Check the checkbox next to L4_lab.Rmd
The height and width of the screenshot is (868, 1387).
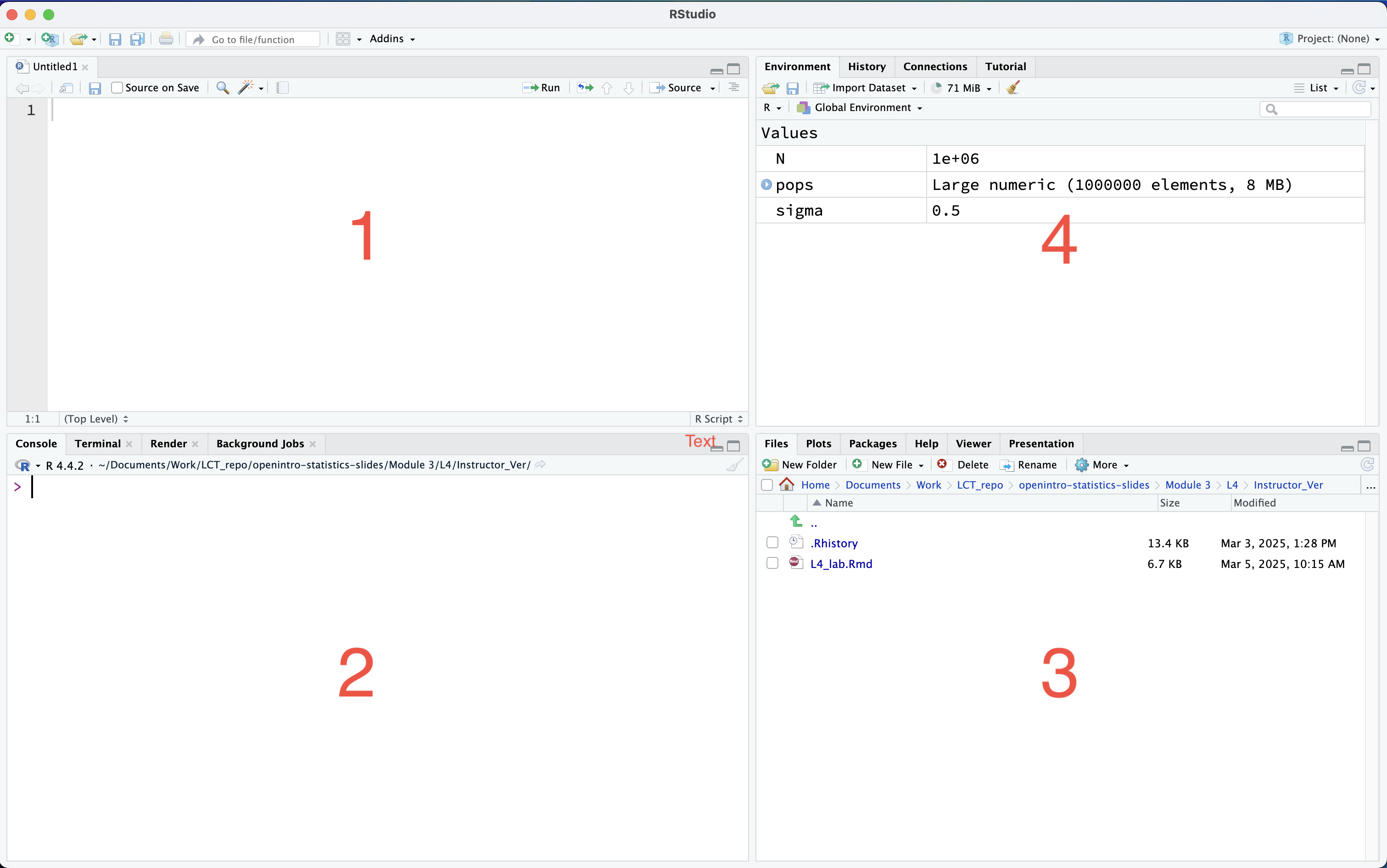(772, 563)
